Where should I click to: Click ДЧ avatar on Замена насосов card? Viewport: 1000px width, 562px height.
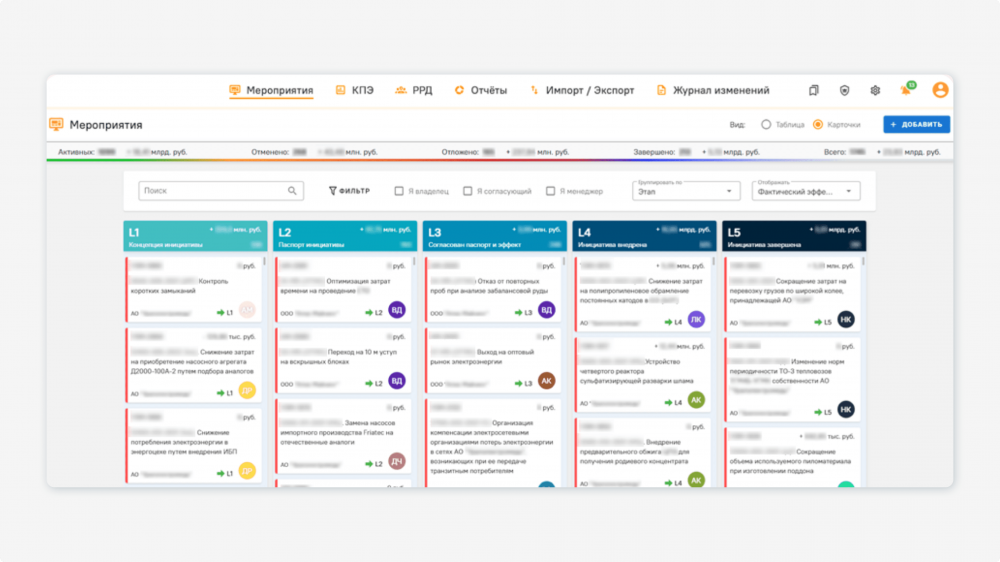coord(397,461)
